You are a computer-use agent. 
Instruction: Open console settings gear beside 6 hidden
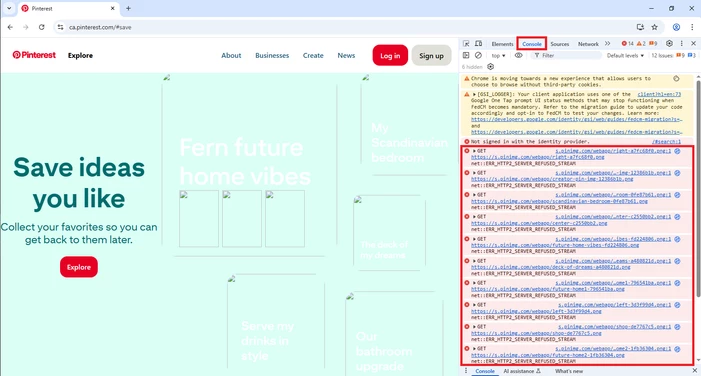(490, 67)
